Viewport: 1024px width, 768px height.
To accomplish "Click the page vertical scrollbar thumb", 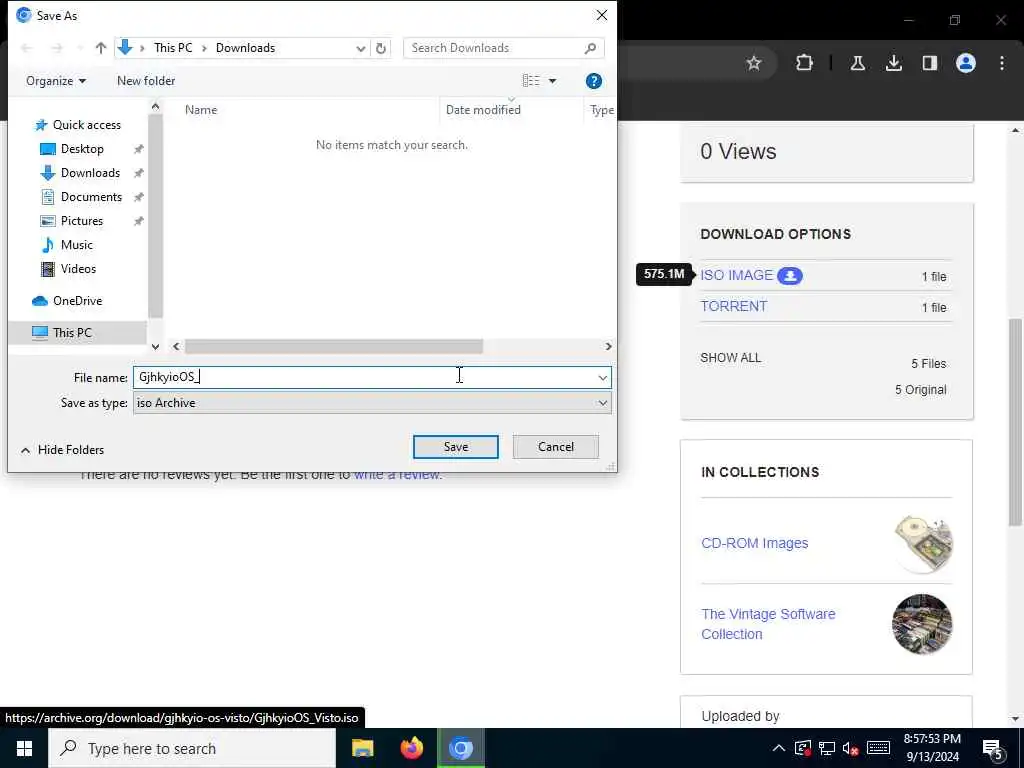I will [1015, 421].
